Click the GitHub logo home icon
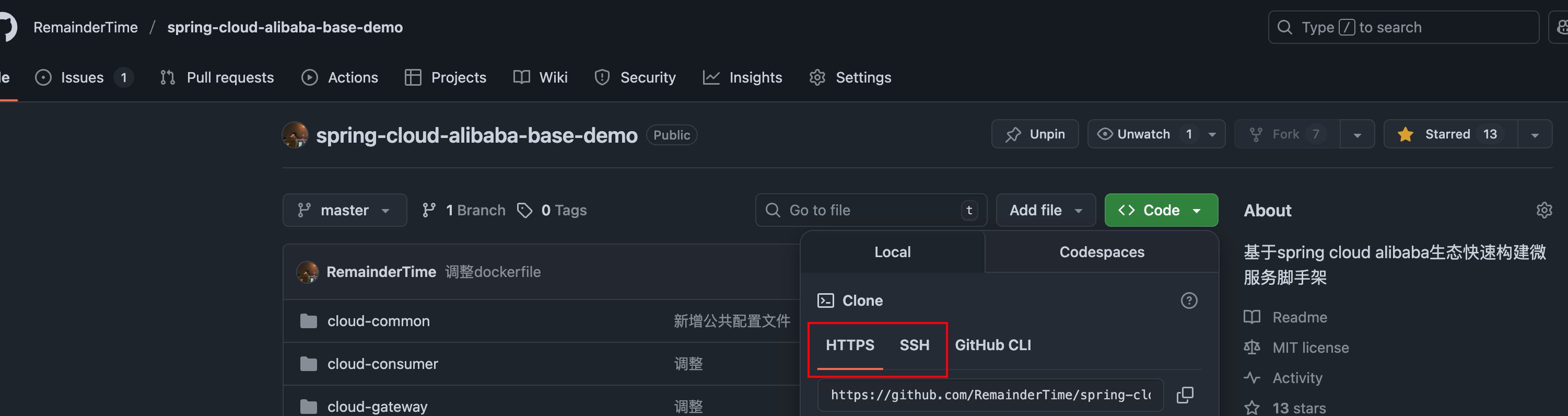The height and width of the screenshot is (416, 1568). 7,27
